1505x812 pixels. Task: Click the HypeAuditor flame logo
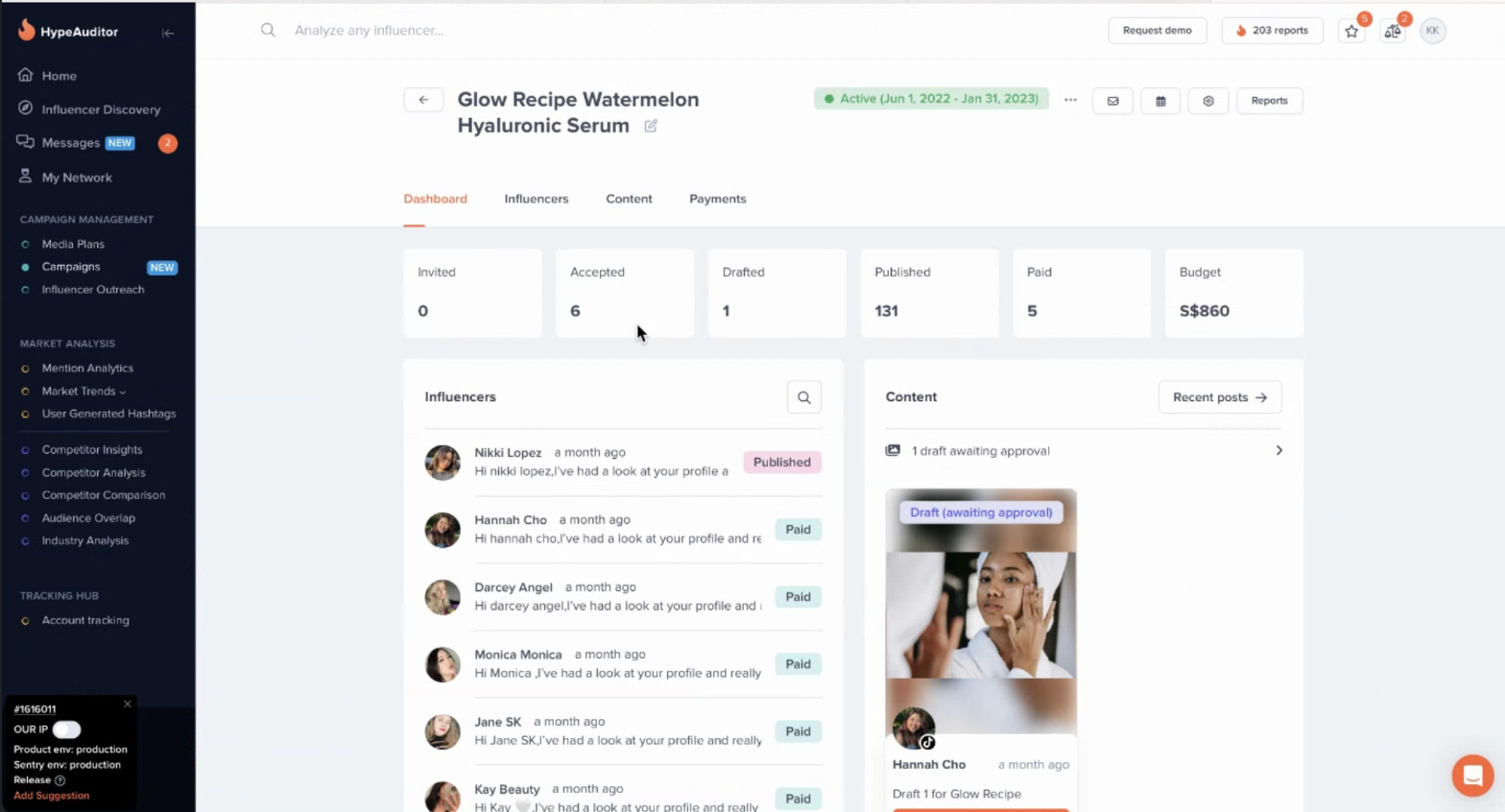26,31
